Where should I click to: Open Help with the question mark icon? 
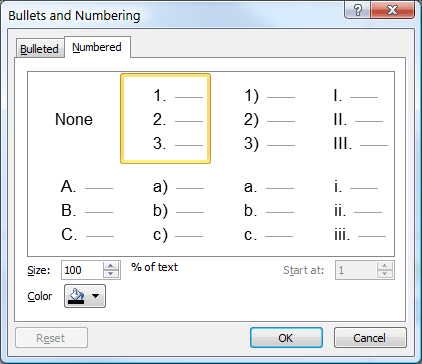[357, 10]
